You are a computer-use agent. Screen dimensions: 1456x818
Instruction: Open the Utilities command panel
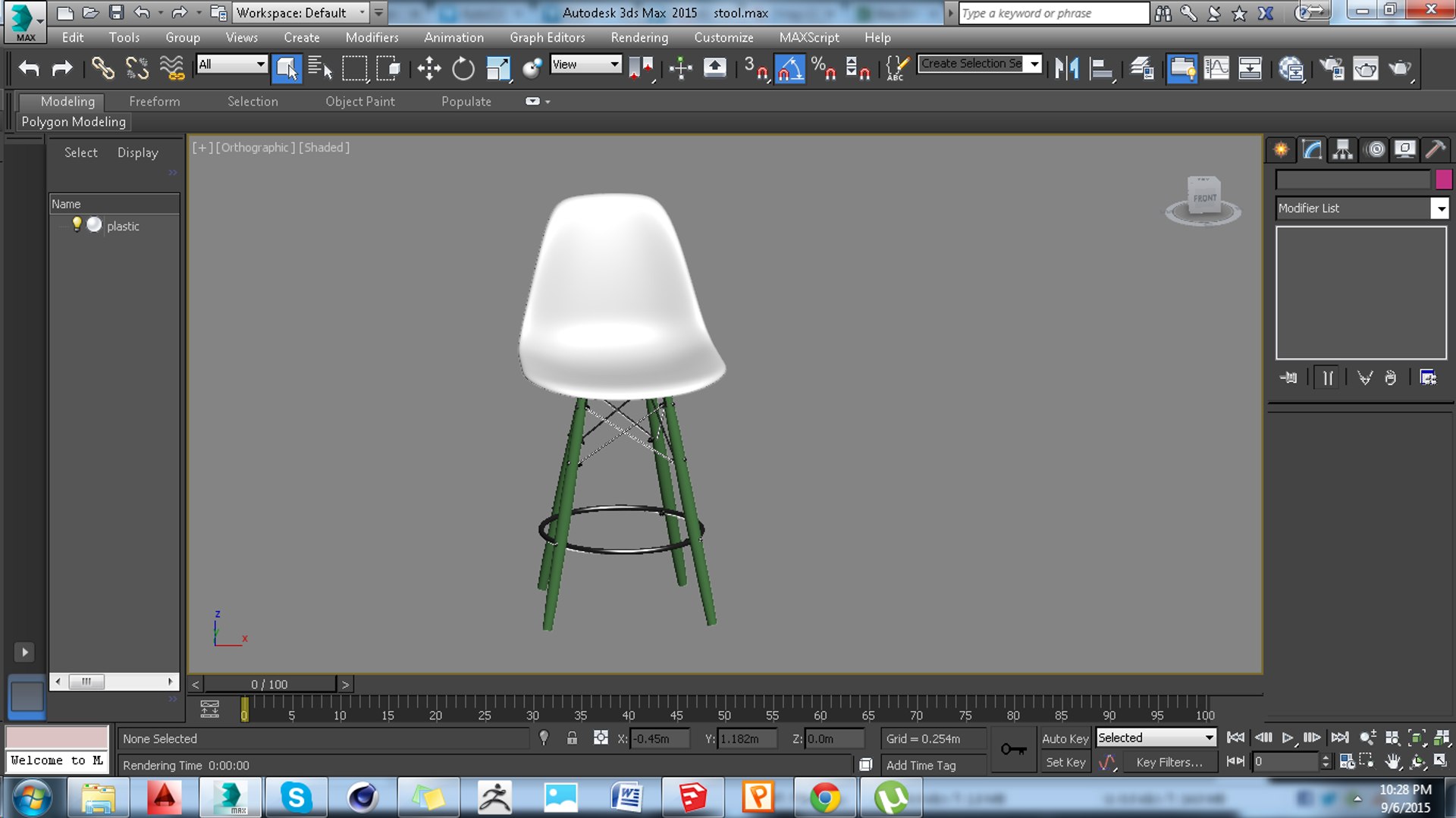[1435, 149]
